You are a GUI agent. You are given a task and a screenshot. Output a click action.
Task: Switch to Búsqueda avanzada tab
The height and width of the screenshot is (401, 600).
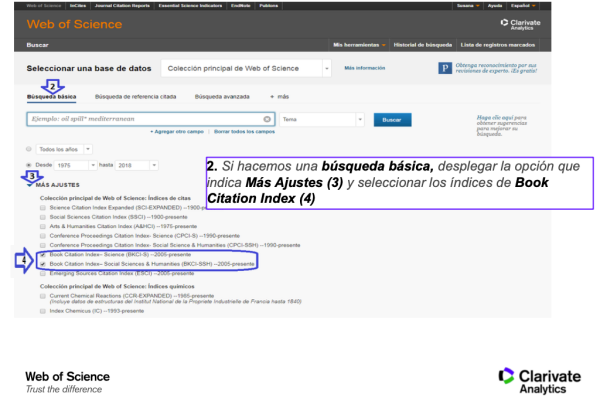(x=222, y=97)
